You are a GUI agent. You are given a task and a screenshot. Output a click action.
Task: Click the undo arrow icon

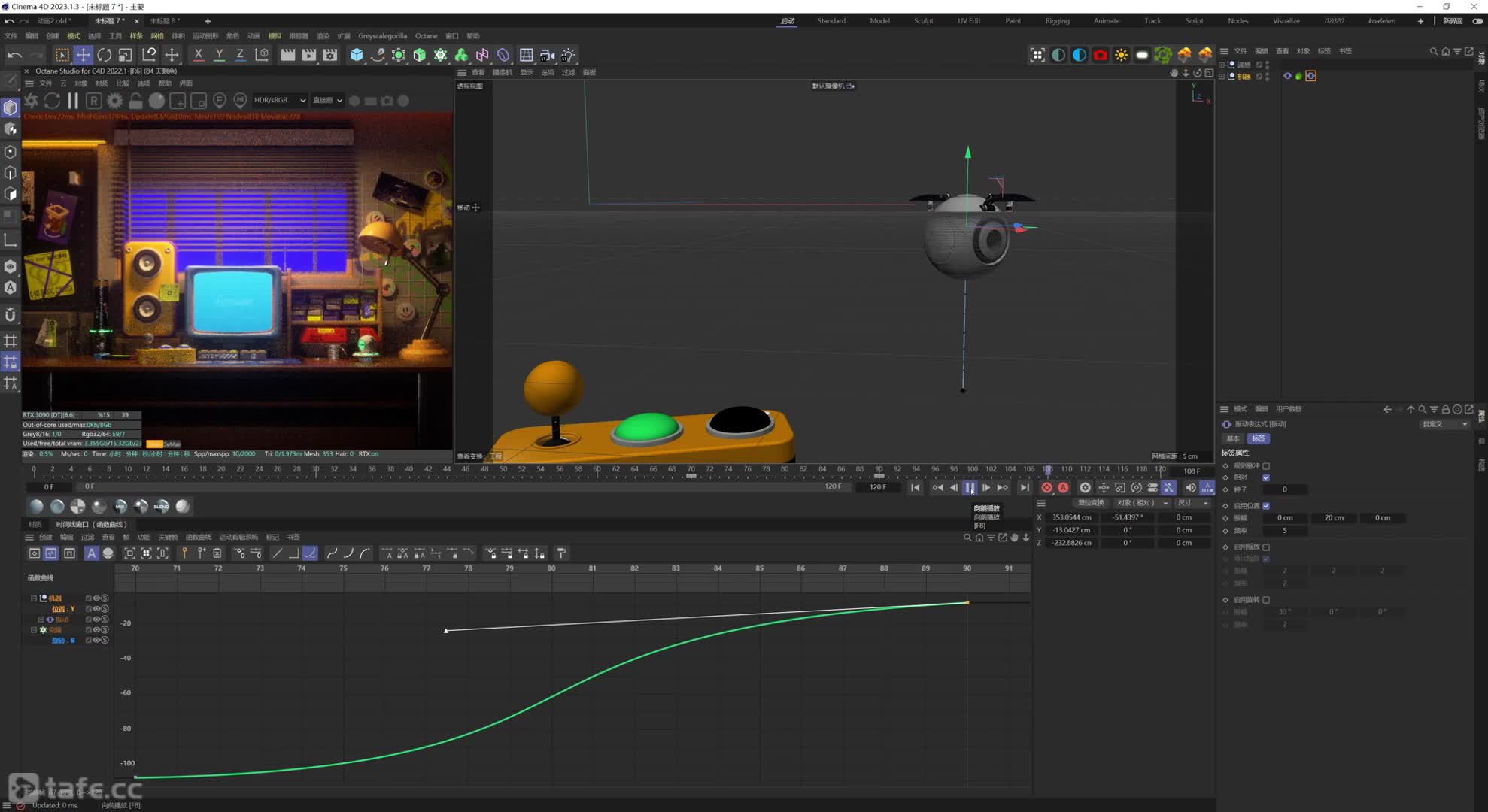click(14, 55)
